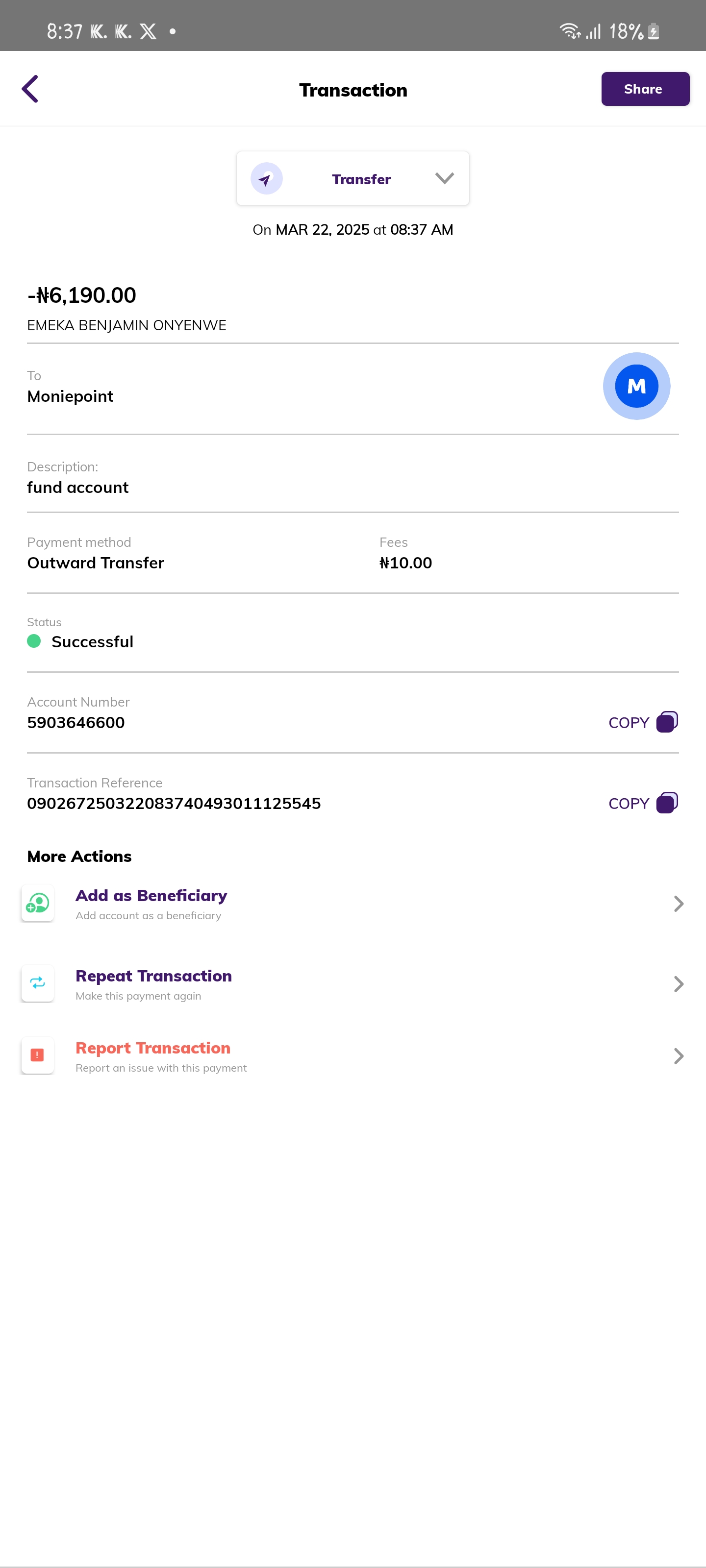Open the Repeat Transaction chevron

[678, 984]
